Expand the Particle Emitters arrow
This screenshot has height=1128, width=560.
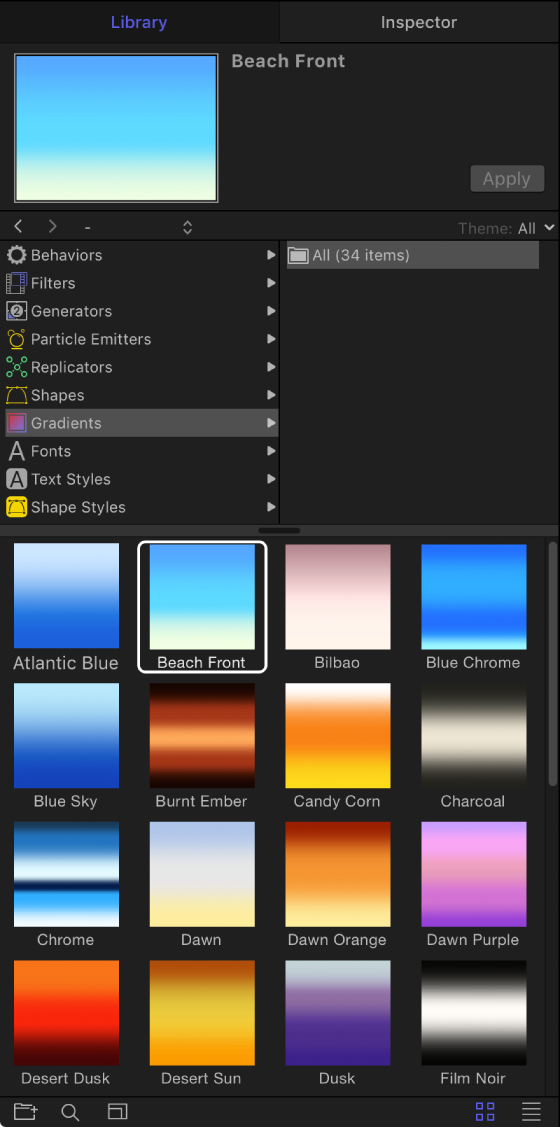[271, 339]
